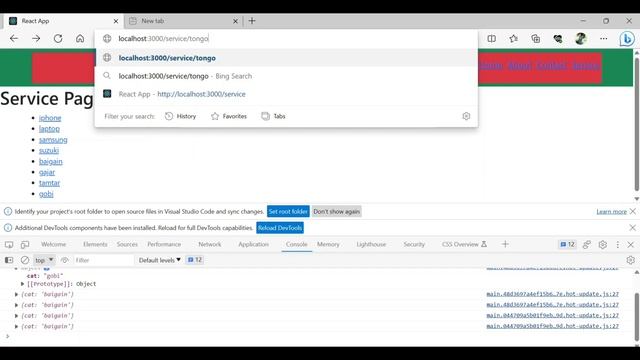Switch to the Welcome tab
The image size is (640, 360).
point(53,244)
